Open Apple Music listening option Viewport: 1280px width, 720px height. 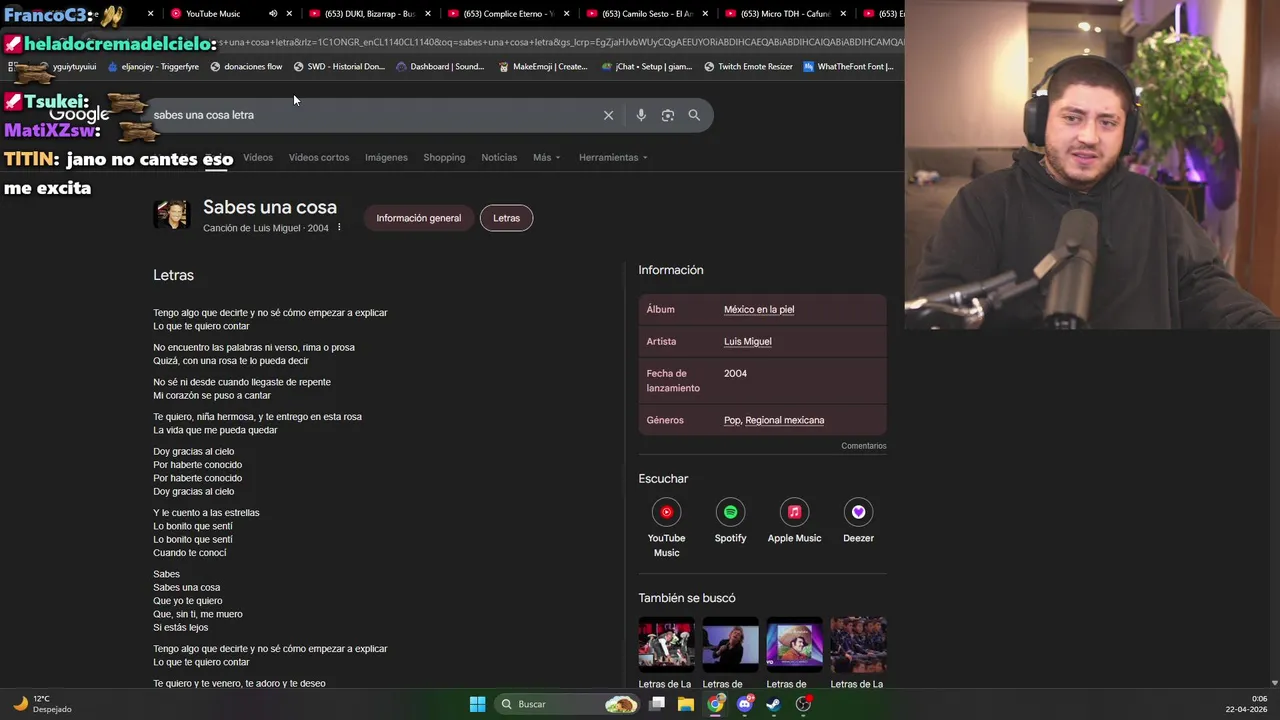tap(794, 522)
